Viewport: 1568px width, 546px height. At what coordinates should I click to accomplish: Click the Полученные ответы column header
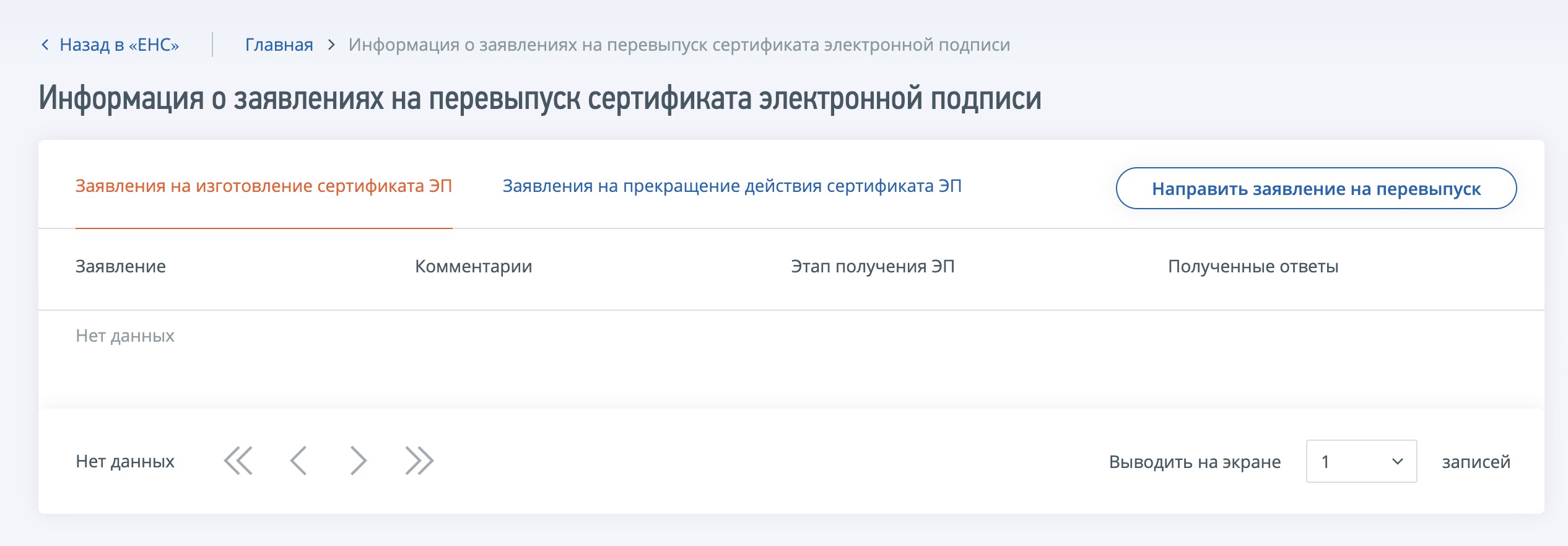1253,266
